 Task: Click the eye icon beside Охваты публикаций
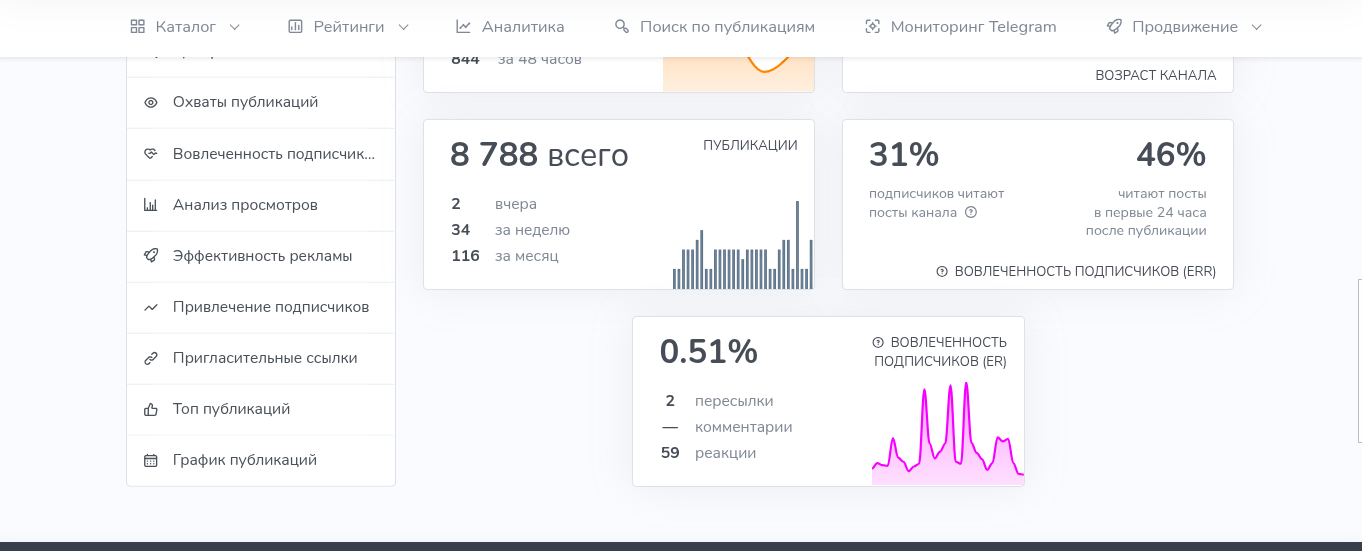coord(151,102)
